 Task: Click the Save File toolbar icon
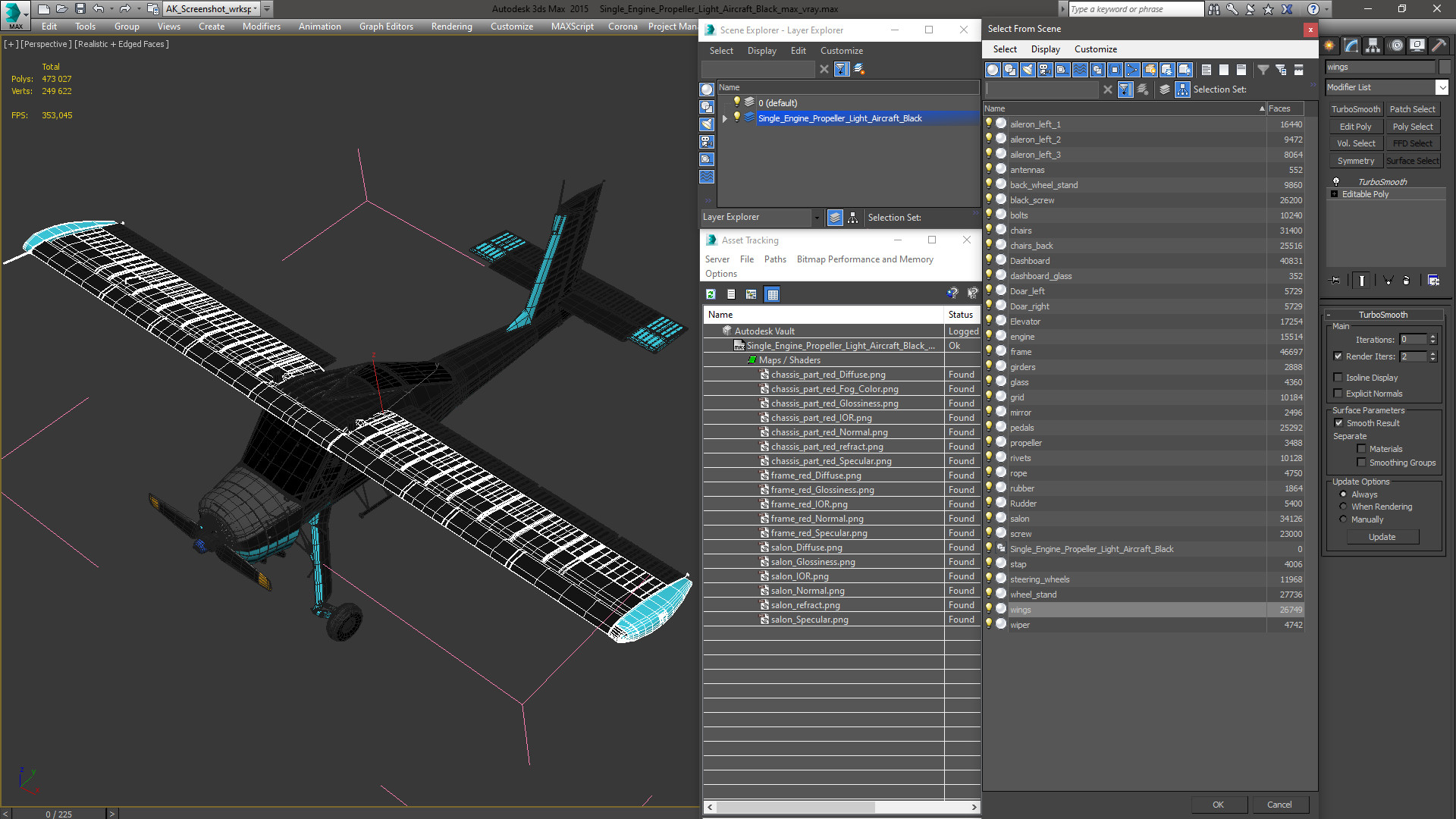[x=80, y=9]
